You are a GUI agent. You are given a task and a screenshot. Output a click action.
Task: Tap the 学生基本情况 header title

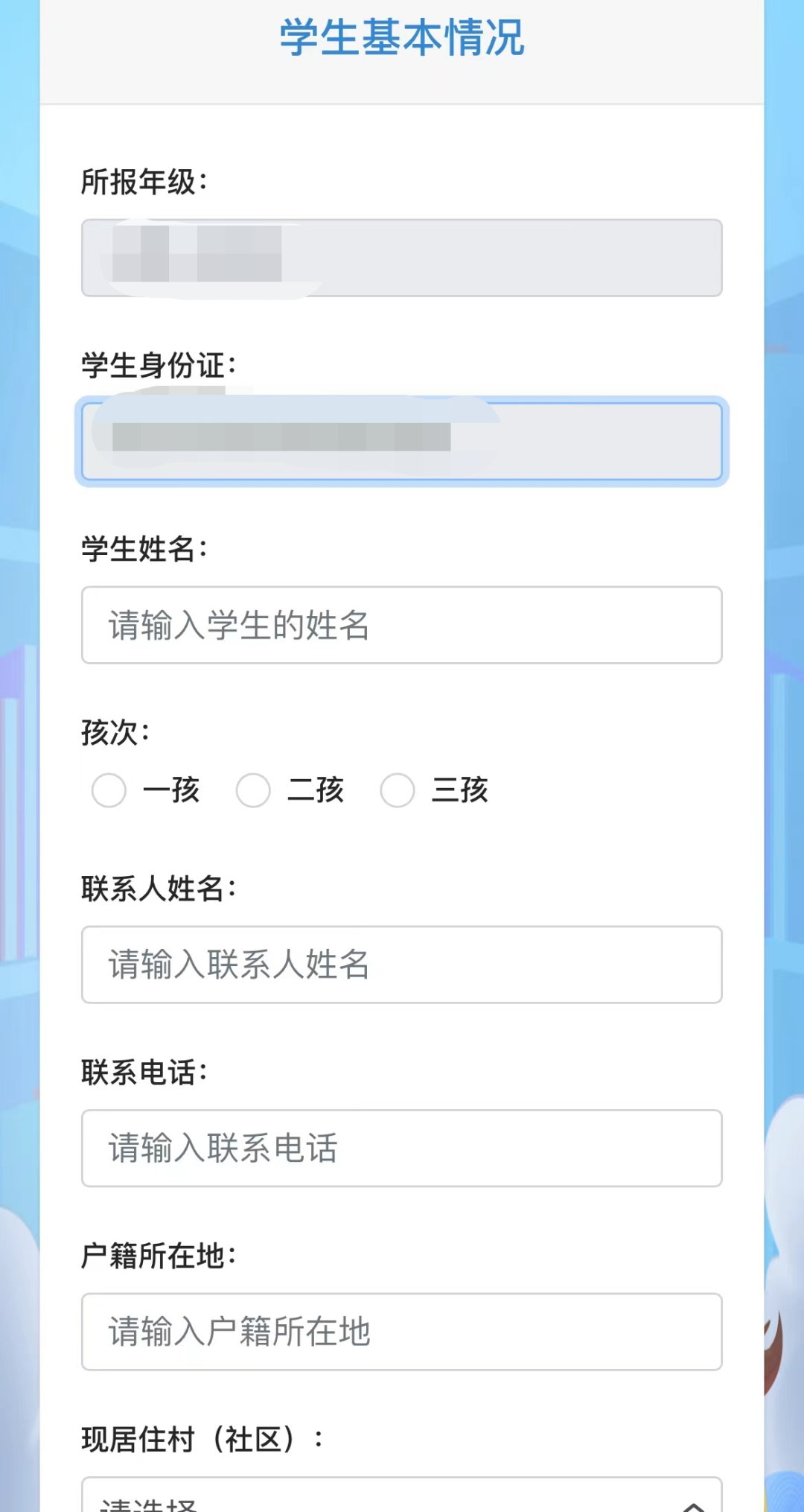[402, 37]
